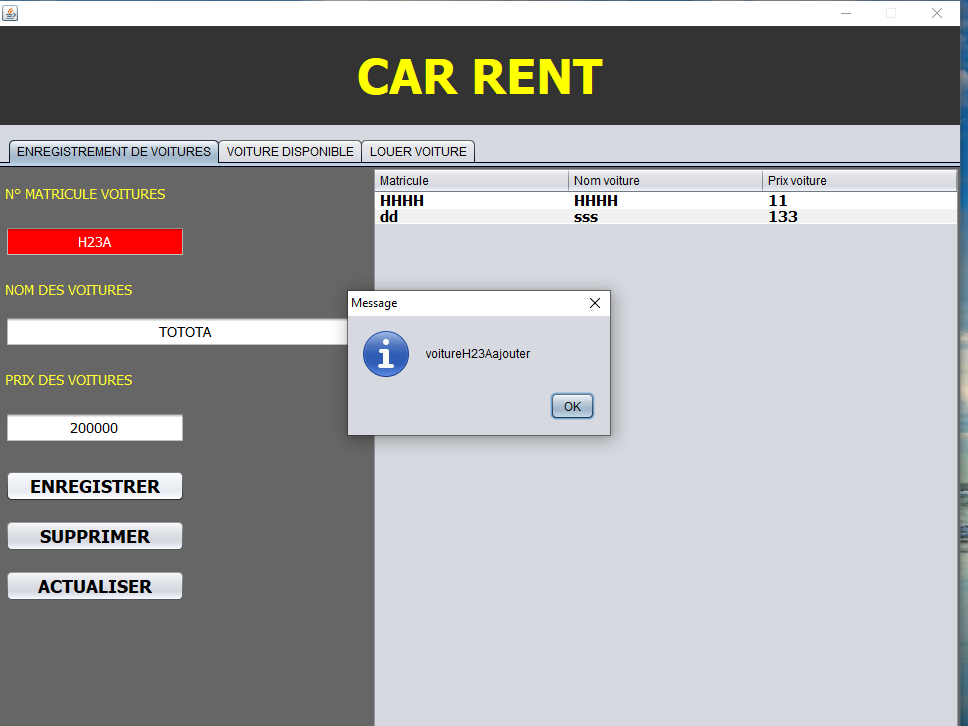The width and height of the screenshot is (968, 726).
Task: Select the ENREGISTREMENT DE VOITURES tab
Action: [x=114, y=152]
